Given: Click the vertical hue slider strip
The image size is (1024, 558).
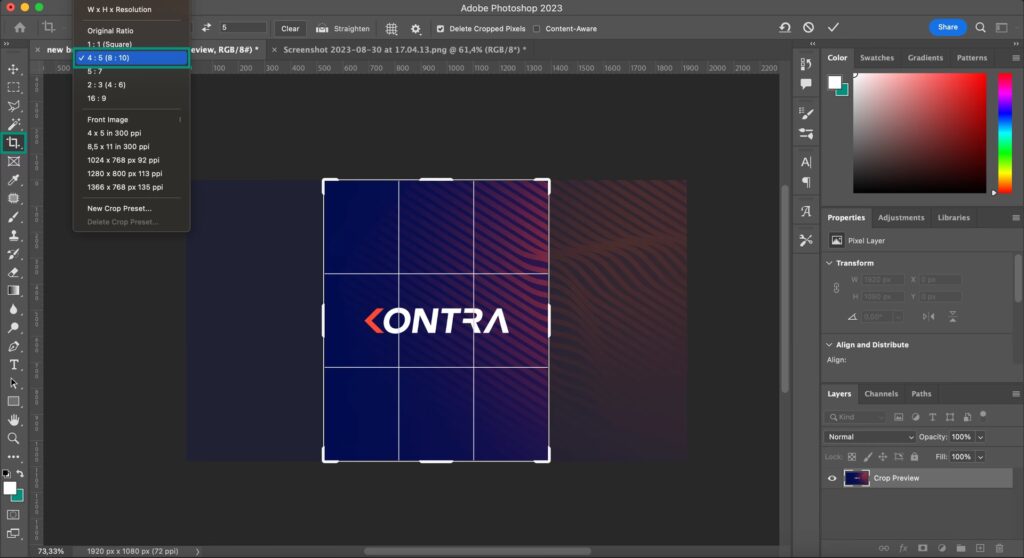Looking at the screenshot, I should [x=1005, y=132].
